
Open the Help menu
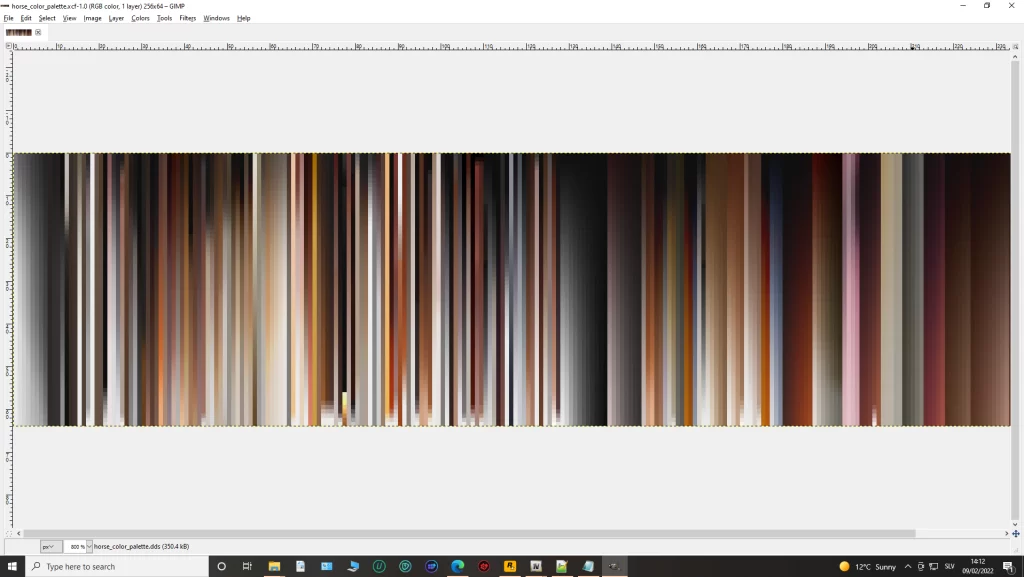click(x=244, y=18)
